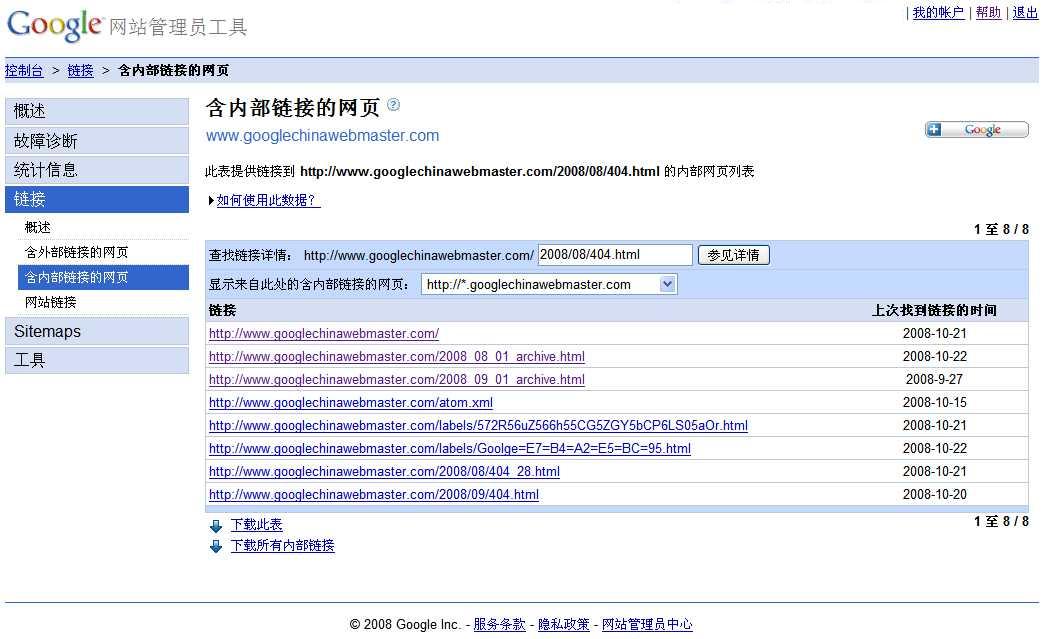Open the 2008_09_01_archive.html link

(x=397, y=379)
